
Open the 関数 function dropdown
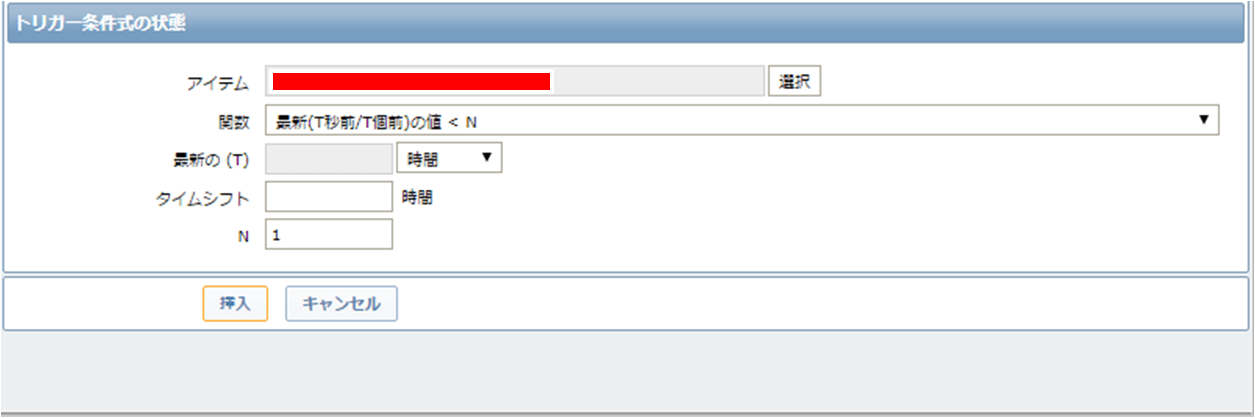742,121
